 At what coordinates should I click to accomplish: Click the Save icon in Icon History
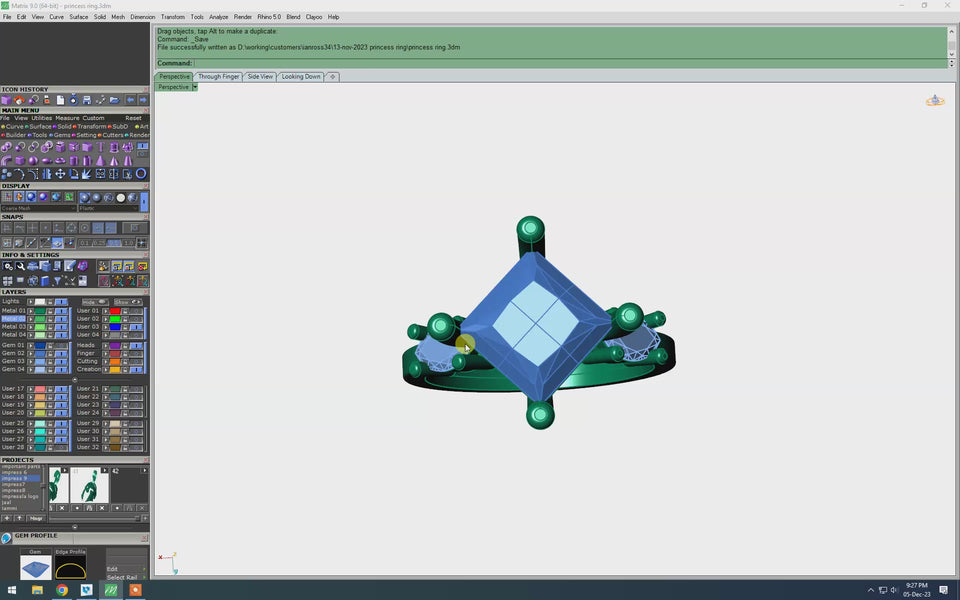tap(87, 100)
